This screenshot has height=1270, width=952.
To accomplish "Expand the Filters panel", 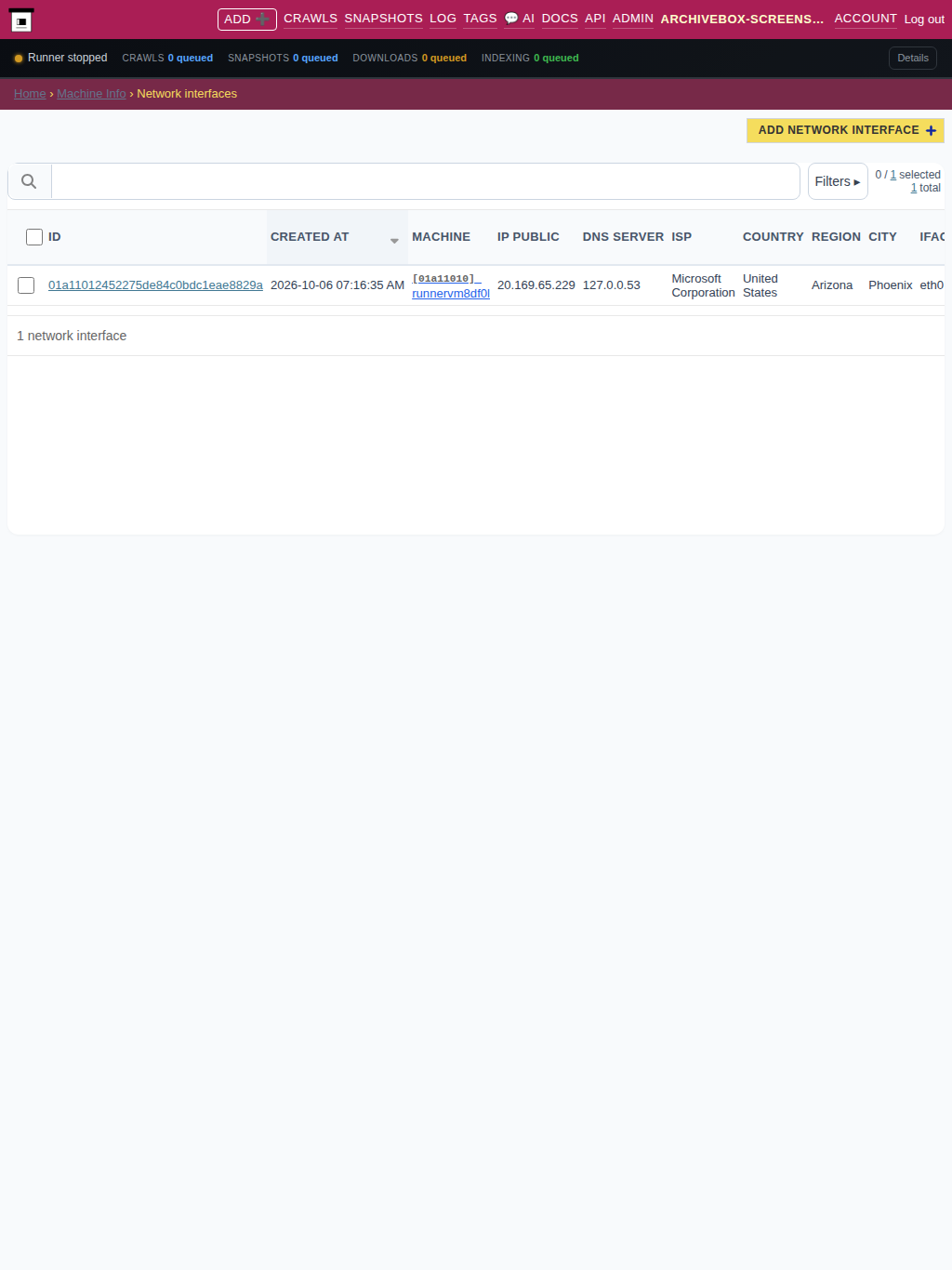I will click(838, 181).
